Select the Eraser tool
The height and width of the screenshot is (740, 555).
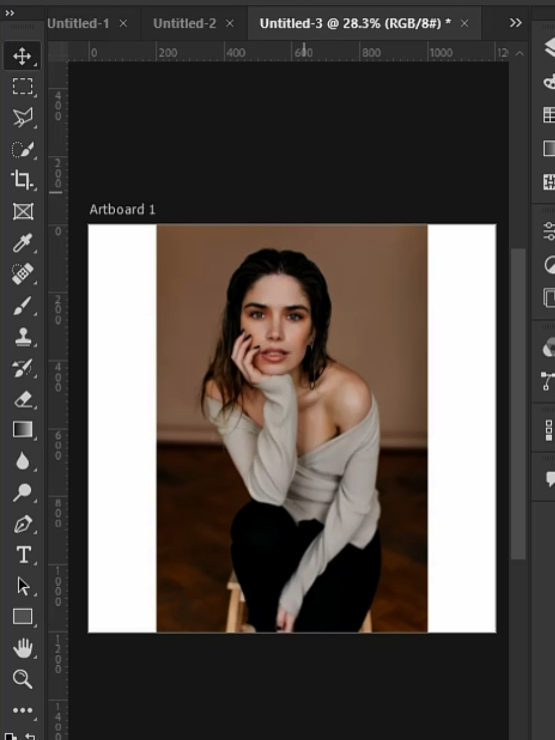click(22, 399)
